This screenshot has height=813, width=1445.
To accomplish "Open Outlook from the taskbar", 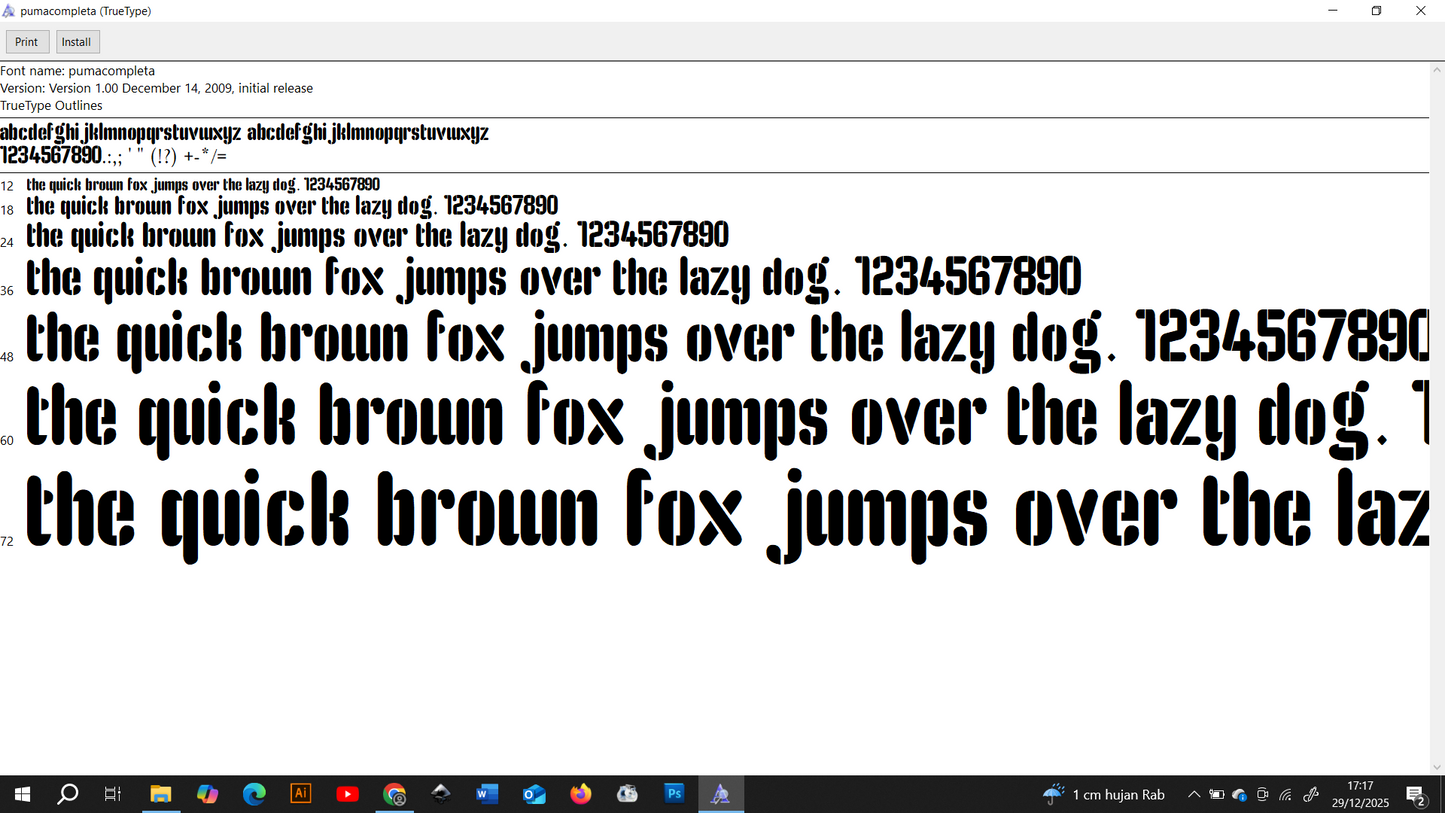I will pos(534,794).
